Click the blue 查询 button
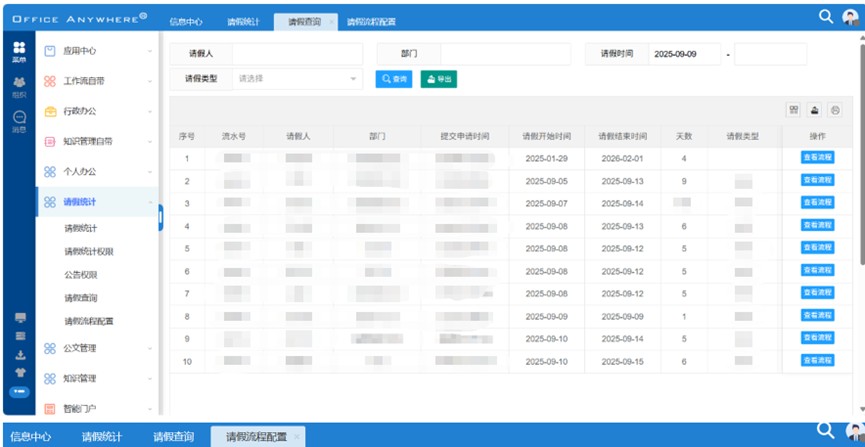Screen dimensions: 865x447 [394, 78]
